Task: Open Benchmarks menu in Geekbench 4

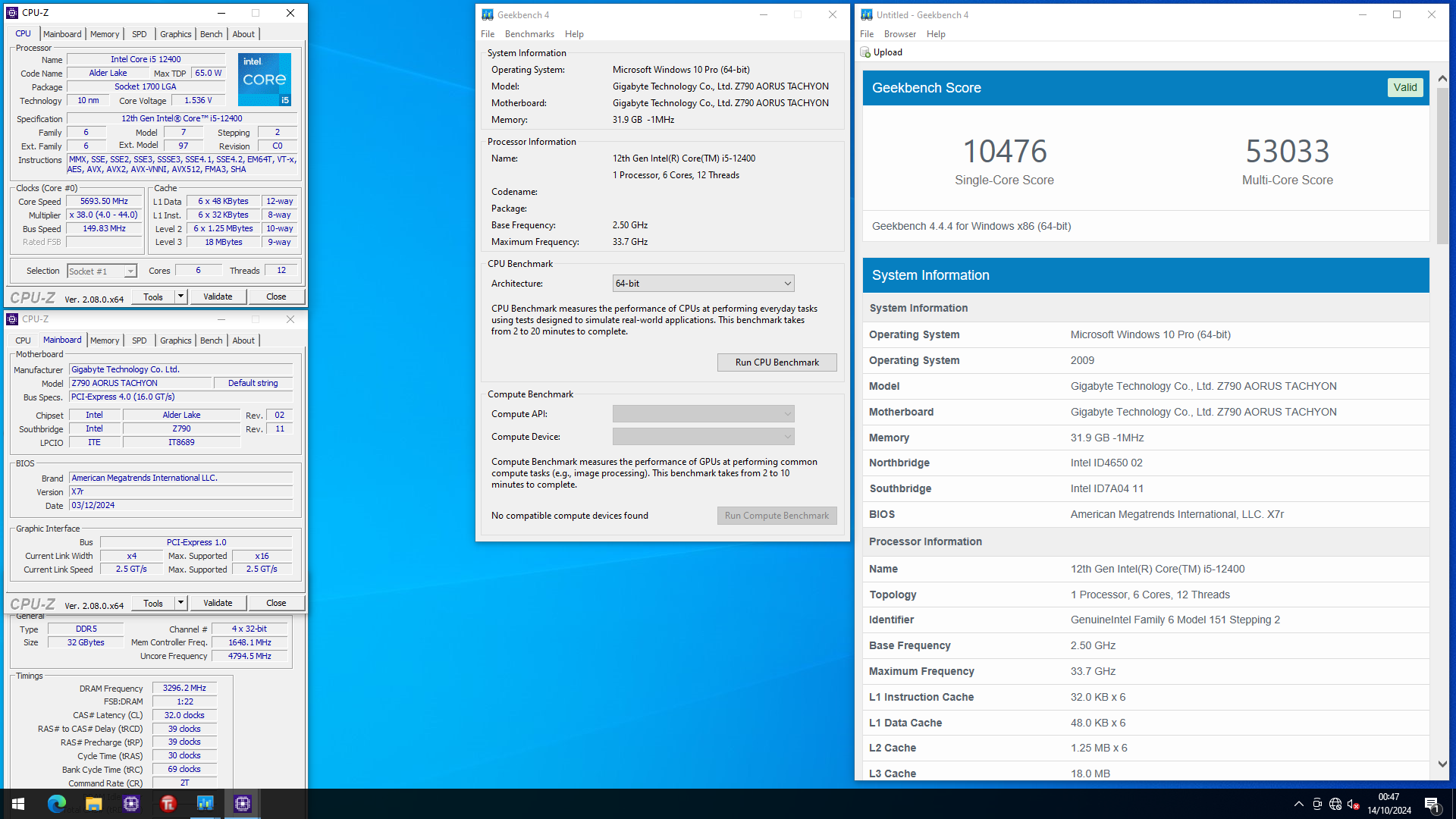Action: tap(529, 34)
